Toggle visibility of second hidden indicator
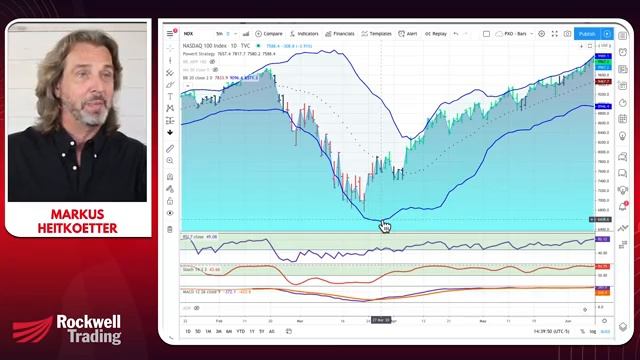The image size is (640, 360). [215, 70]
